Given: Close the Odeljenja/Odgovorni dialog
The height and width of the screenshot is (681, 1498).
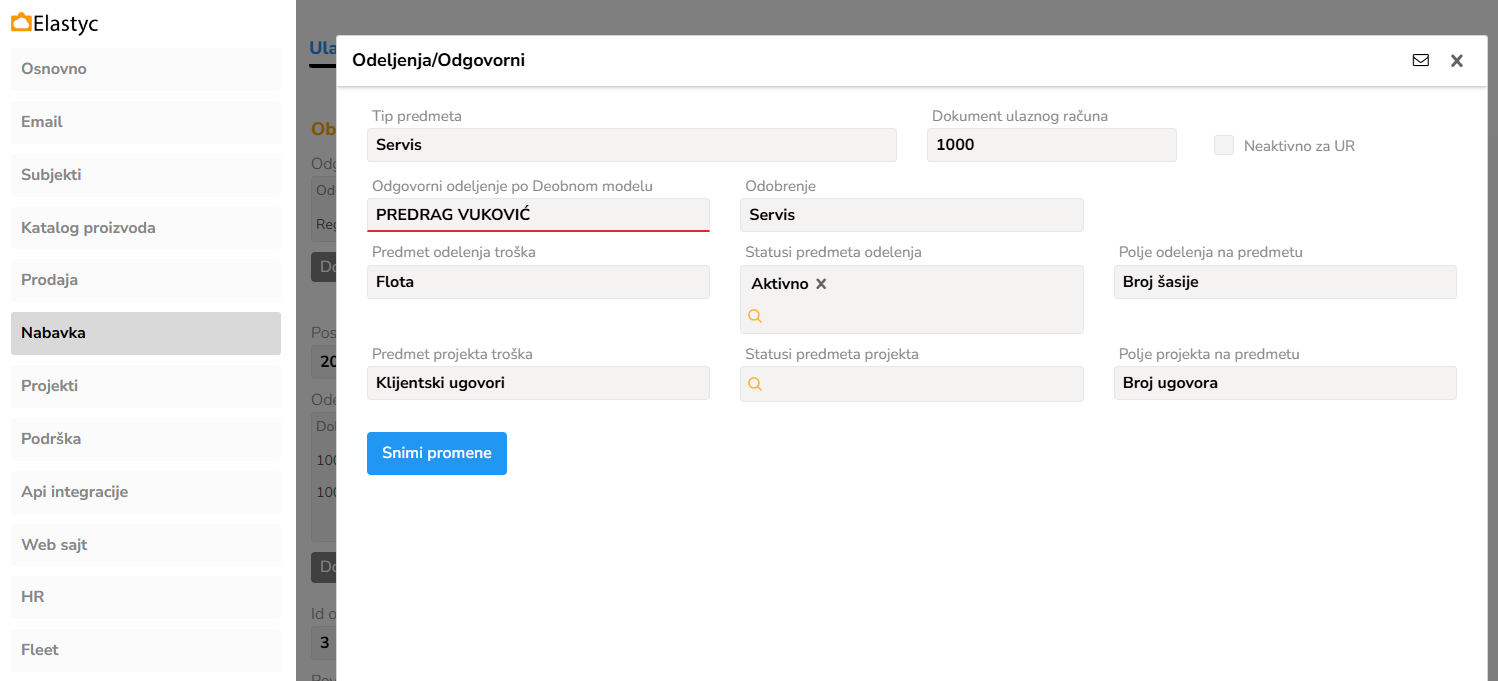Looking at the screenshot, I should tap(1457, 61).
